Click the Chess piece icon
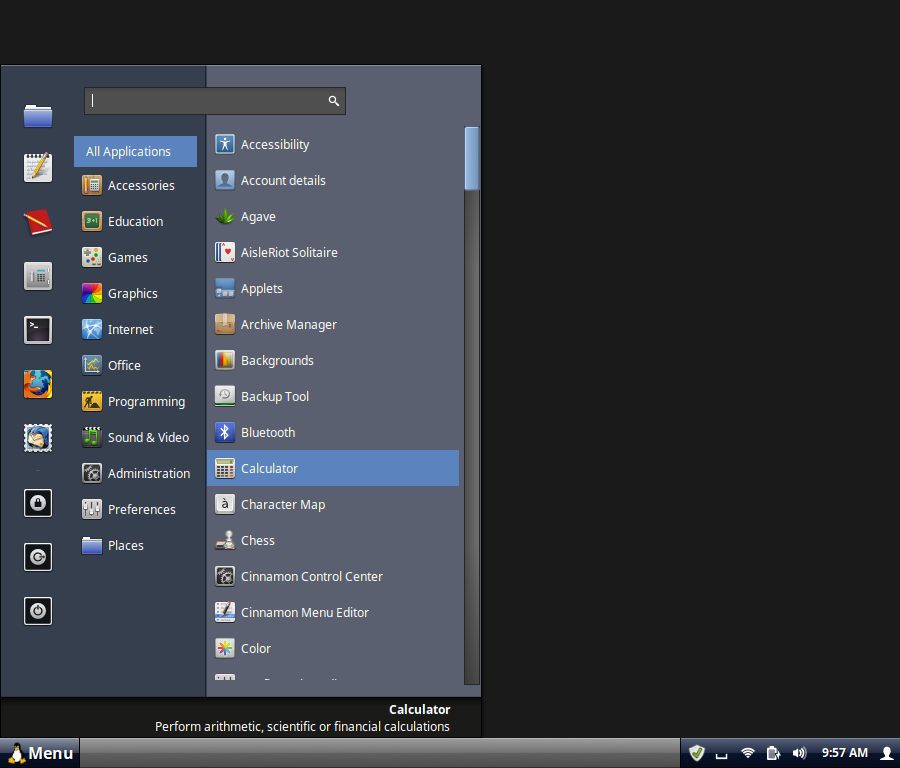The height and width of the screenshot is (768, 900). click(225, 540)
